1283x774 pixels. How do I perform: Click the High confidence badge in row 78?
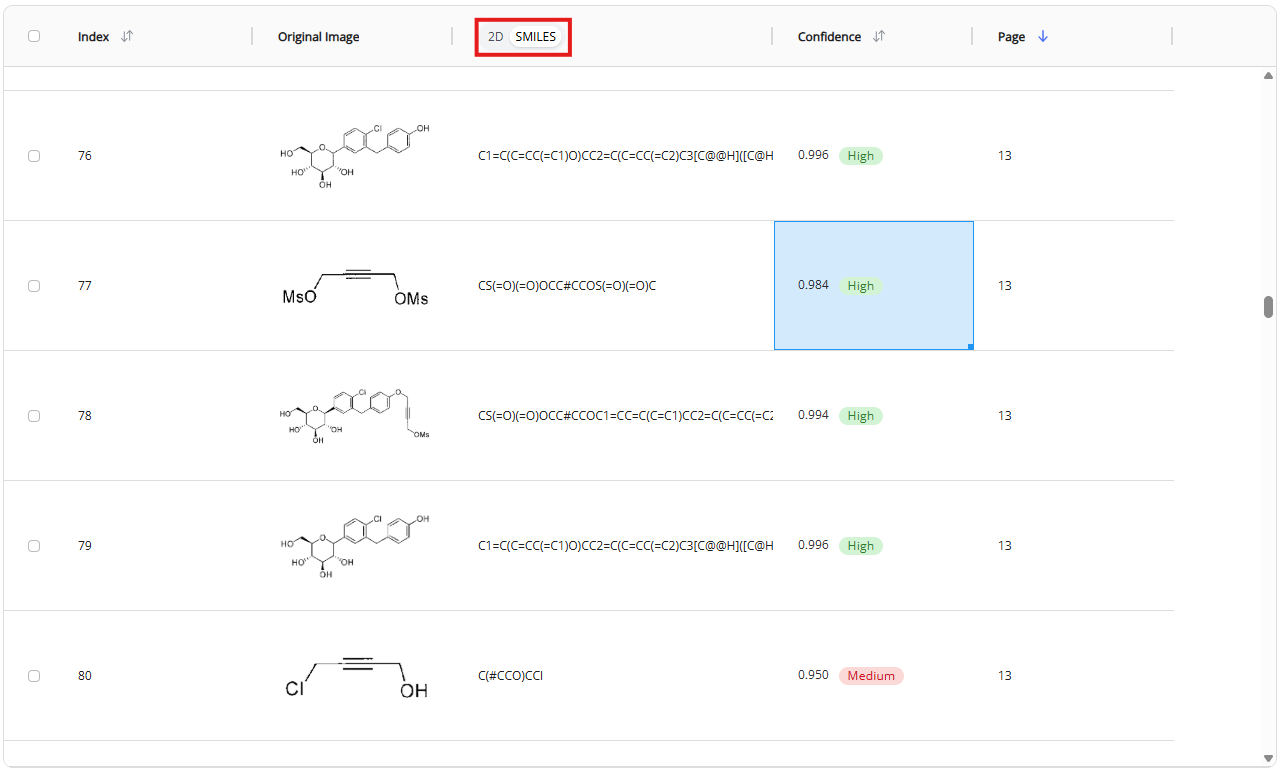click(x=860, y=416)
